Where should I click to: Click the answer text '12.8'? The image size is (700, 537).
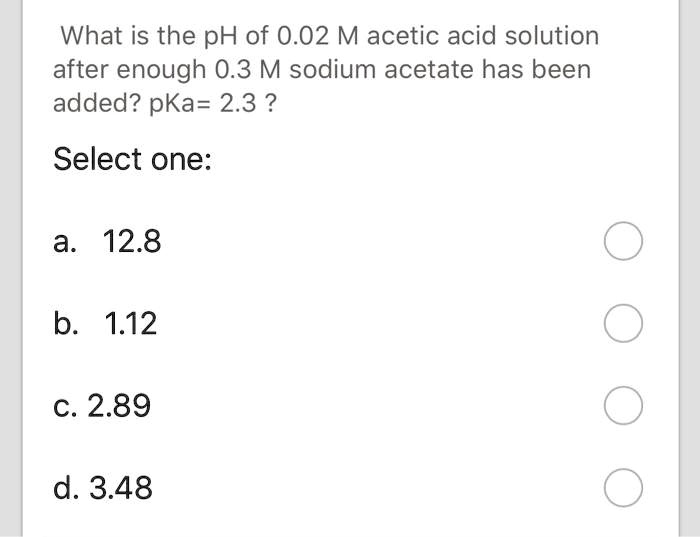(132, 242)
